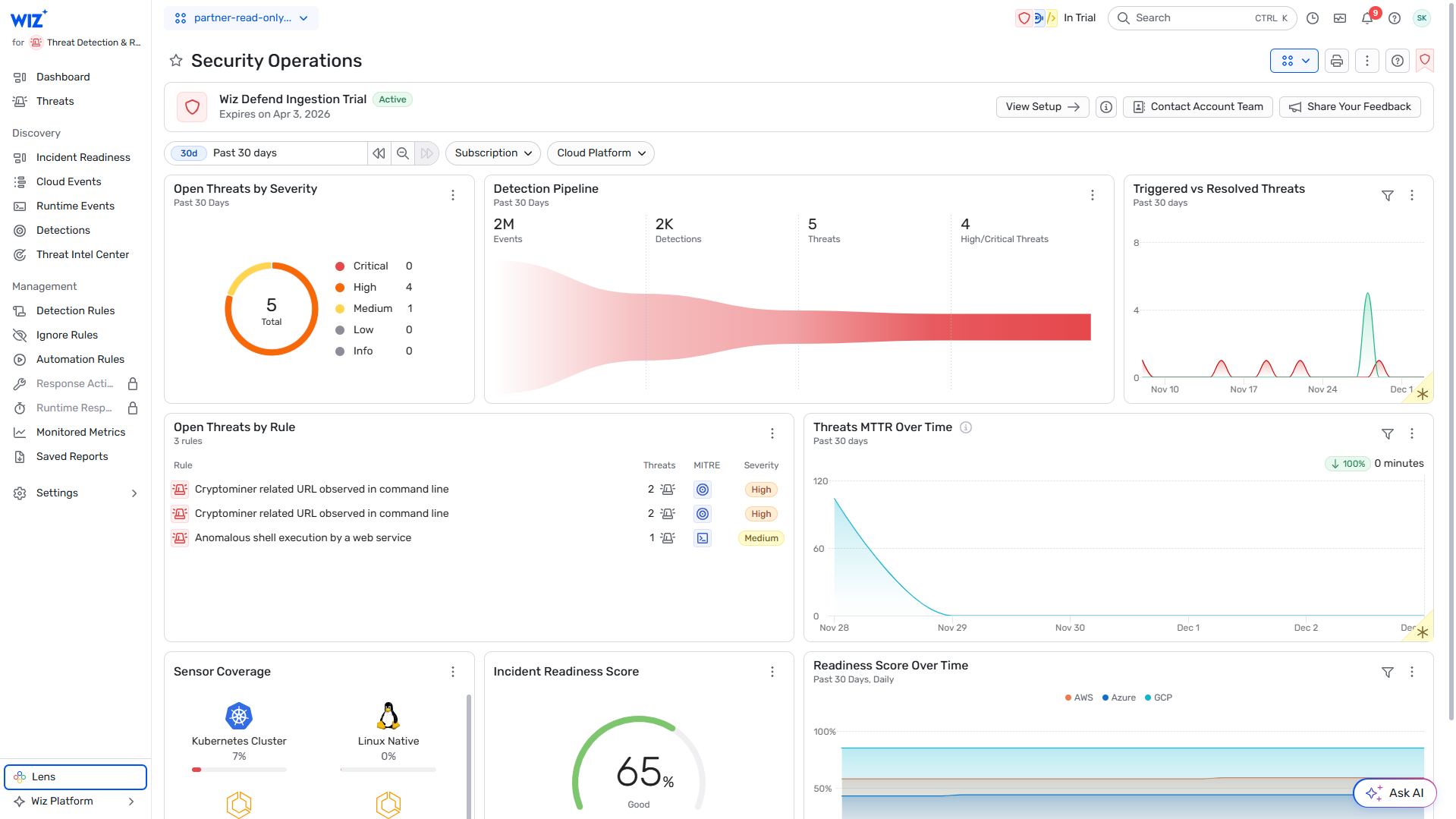This screenshot has width=1456, height=819.
Task: Select Automation Rules in the sidebar
Action: (x=80, y=359)
